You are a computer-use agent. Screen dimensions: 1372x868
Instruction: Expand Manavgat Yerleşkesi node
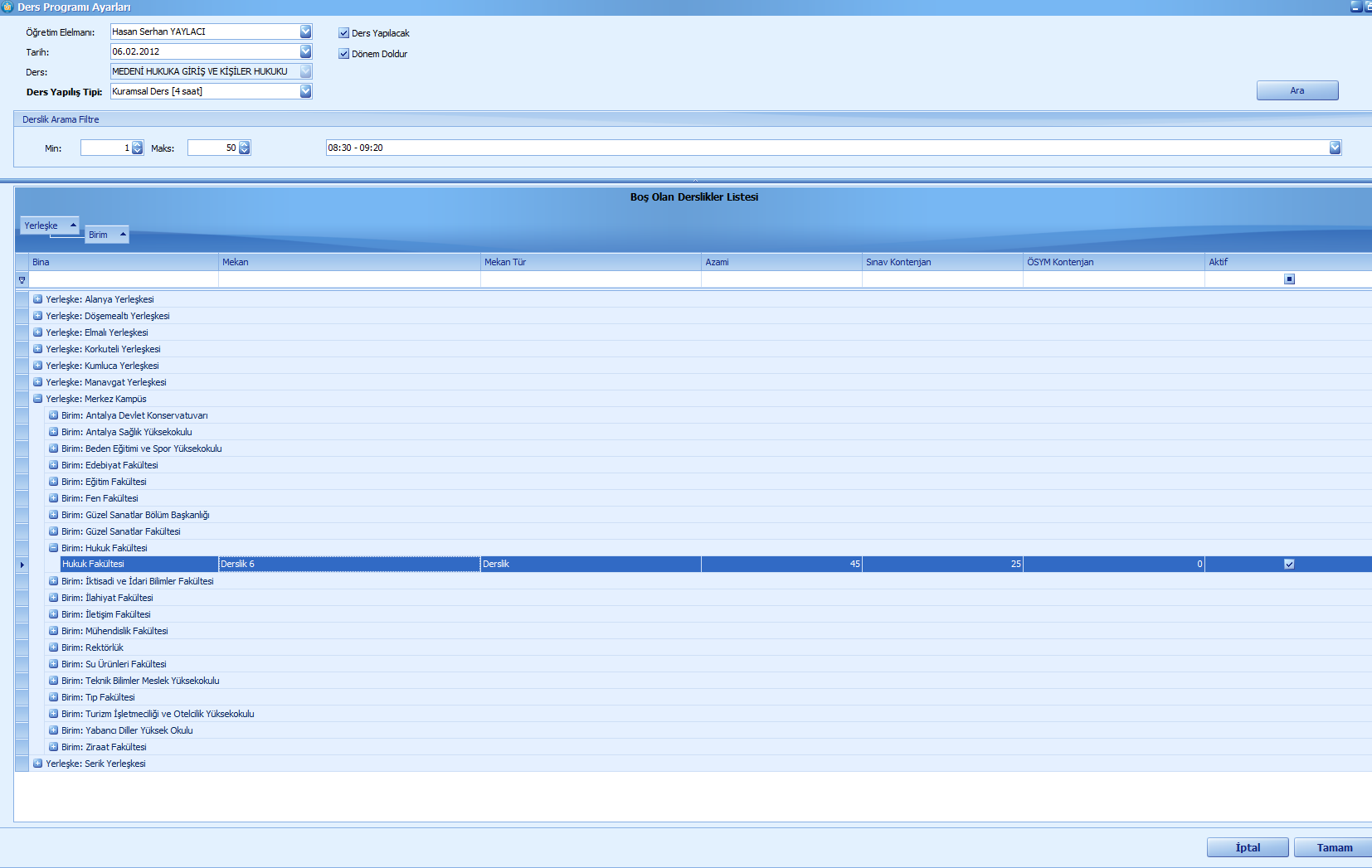pos(37,382)
